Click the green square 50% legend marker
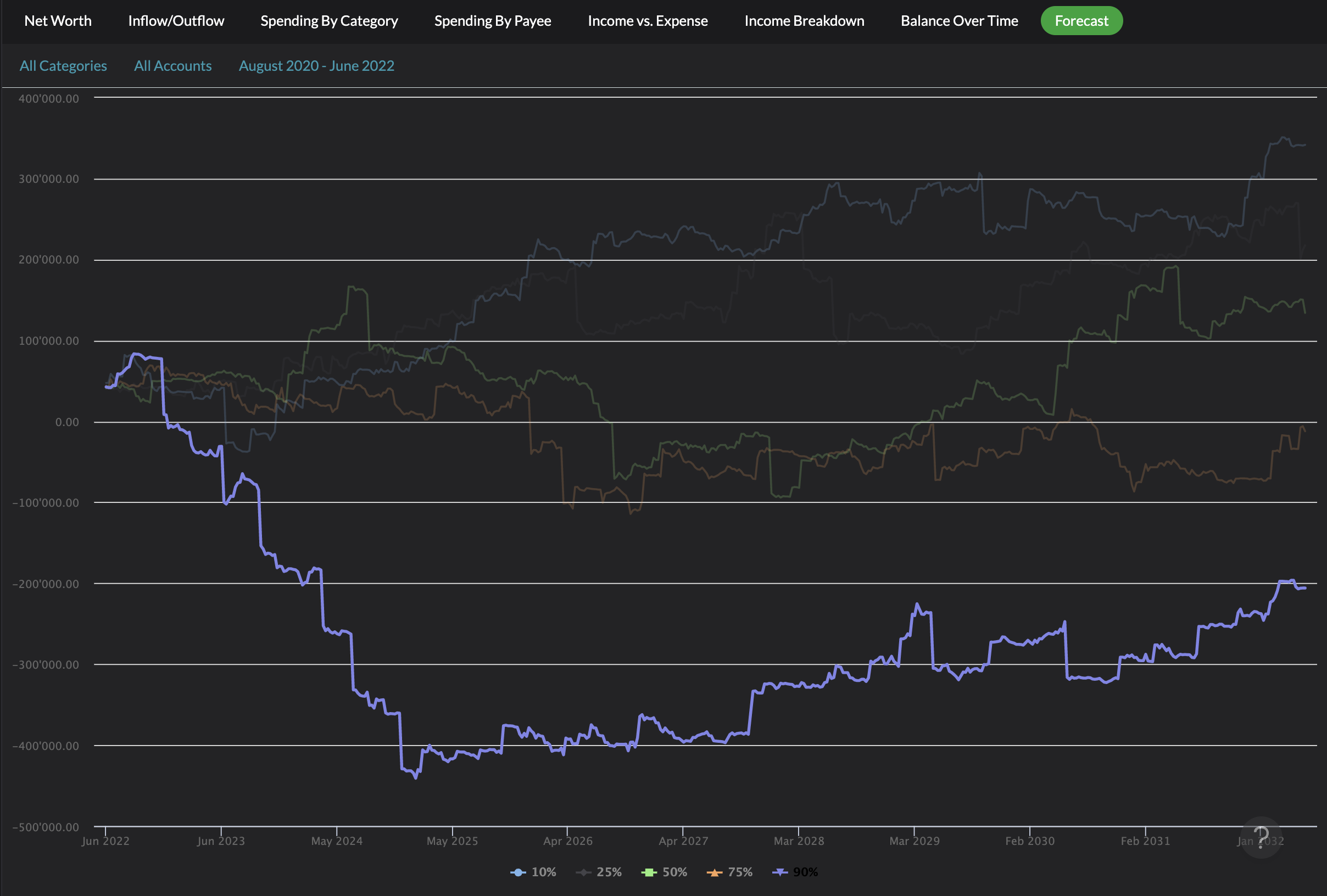 (649, 872)
